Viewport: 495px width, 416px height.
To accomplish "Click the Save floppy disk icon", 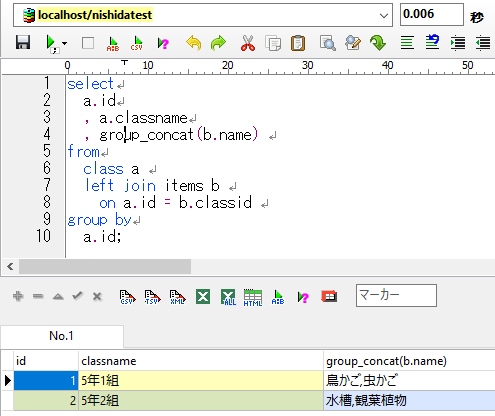I will pos(23,43).
